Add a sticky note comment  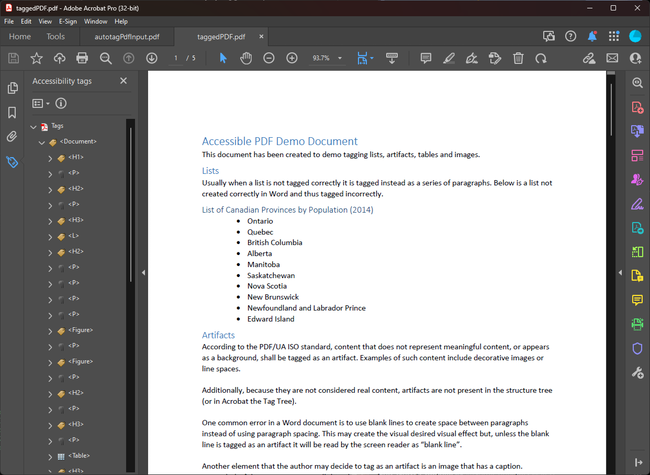tap(425, 58)
